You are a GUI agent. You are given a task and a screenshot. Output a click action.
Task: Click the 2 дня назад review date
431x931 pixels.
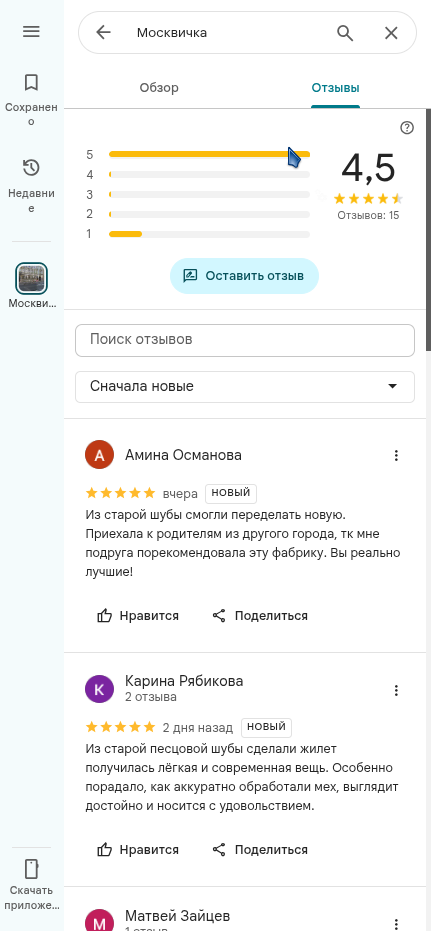point(198,727)
